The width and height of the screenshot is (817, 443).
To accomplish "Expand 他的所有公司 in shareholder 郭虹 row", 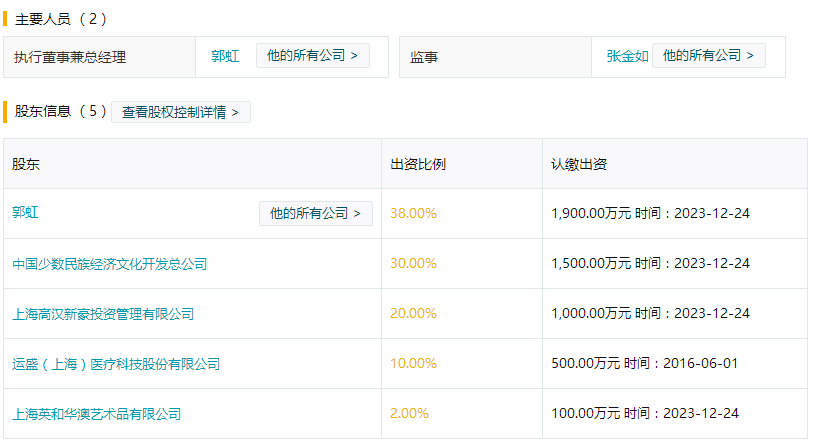I will coord(315,213).
